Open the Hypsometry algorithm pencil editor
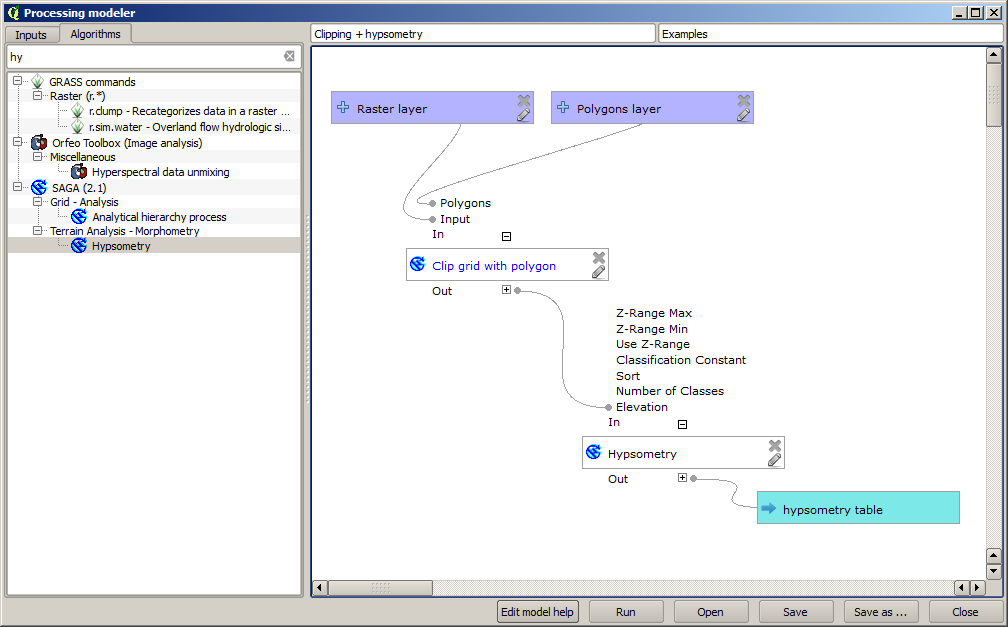Viewport: 1008px width, 627px height. click(774, 460)
